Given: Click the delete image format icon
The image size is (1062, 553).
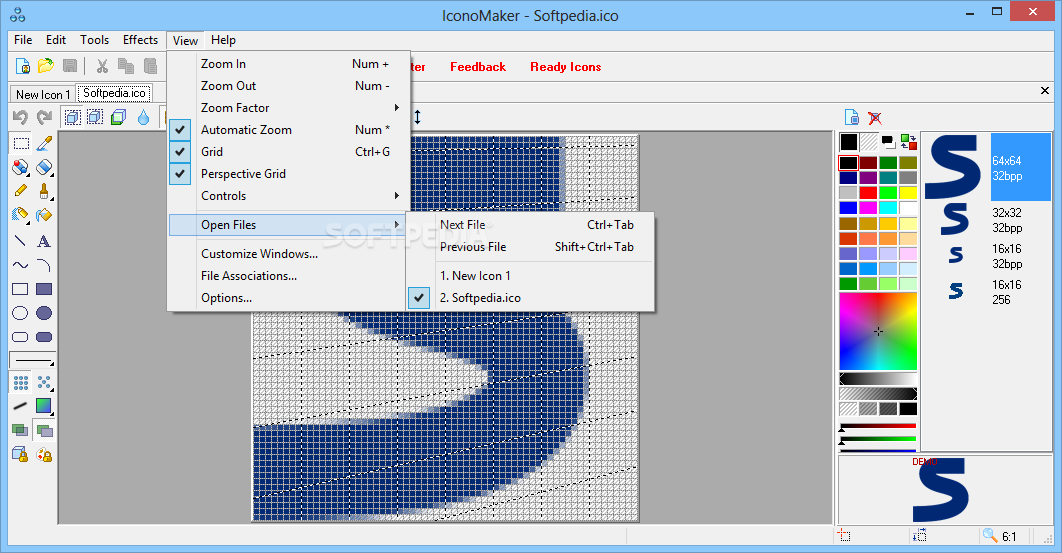Looking at the screenshot, I should pyautogui.click(x=875, y=117).
